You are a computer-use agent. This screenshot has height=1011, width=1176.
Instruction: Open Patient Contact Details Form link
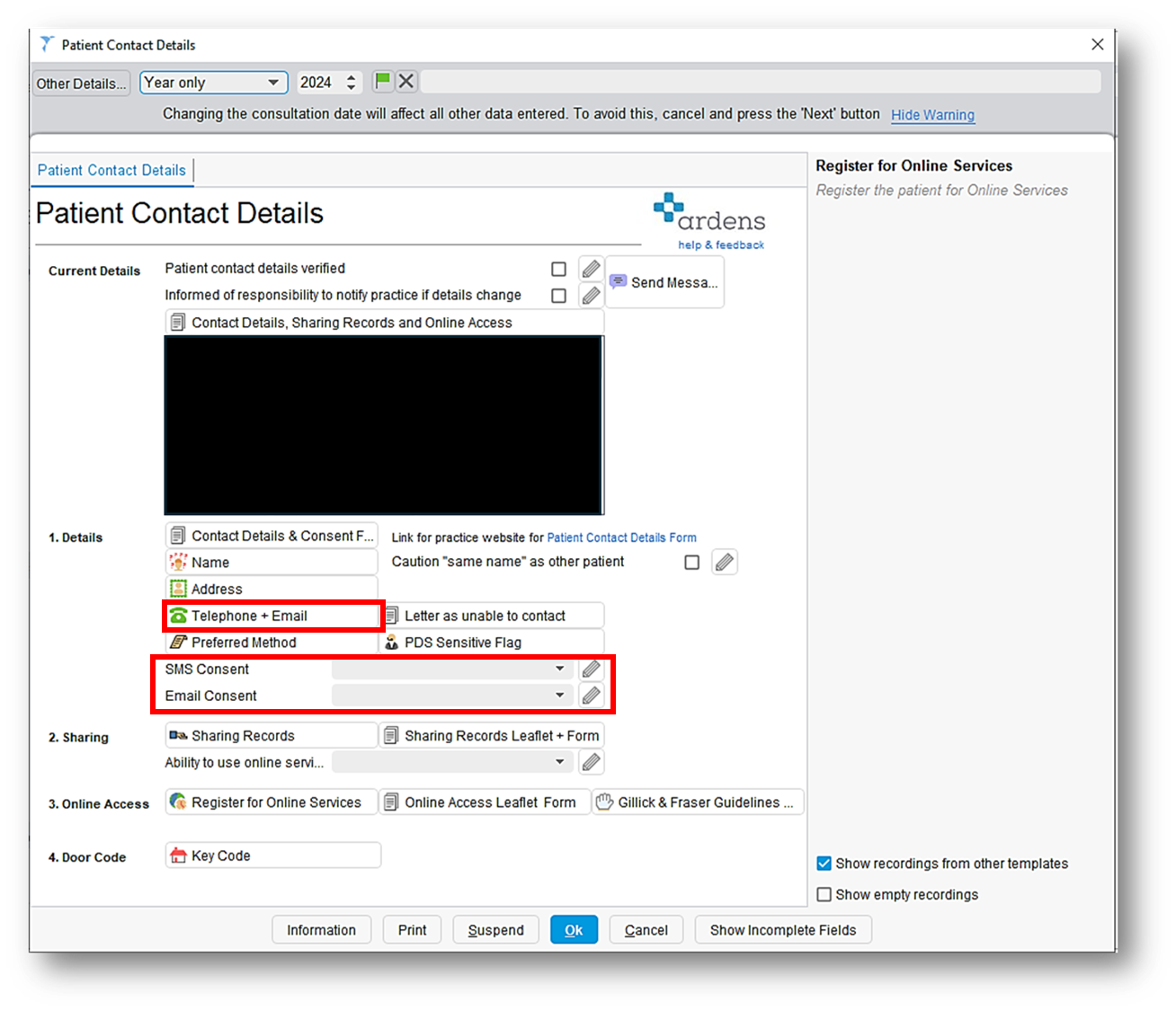(621, 537)
